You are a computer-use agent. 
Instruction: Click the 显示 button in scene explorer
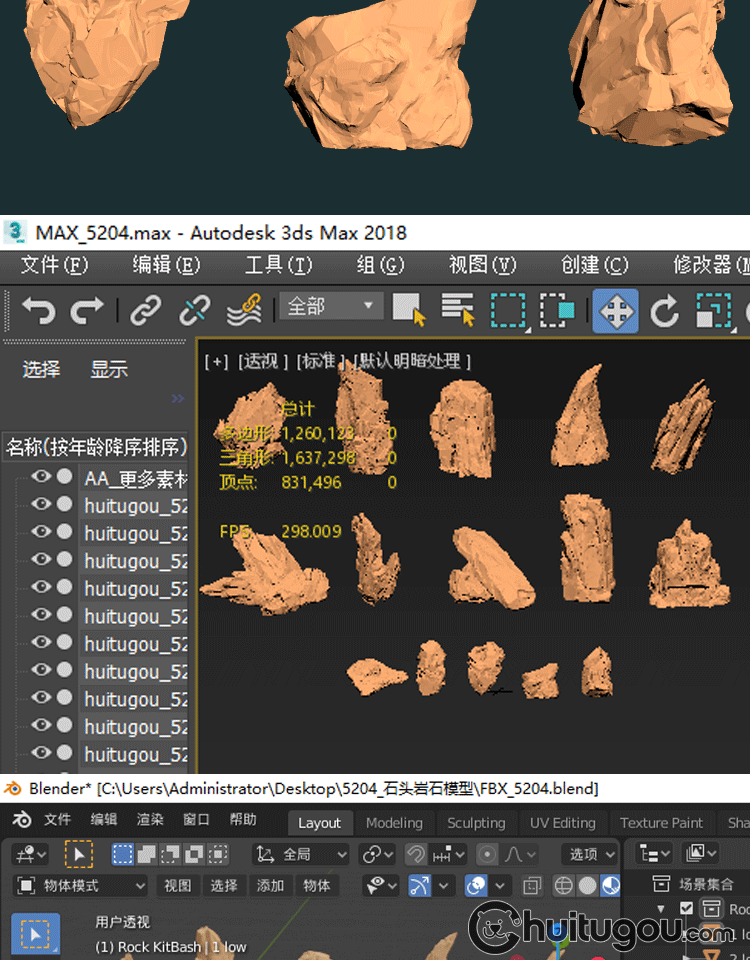point(109,370)
